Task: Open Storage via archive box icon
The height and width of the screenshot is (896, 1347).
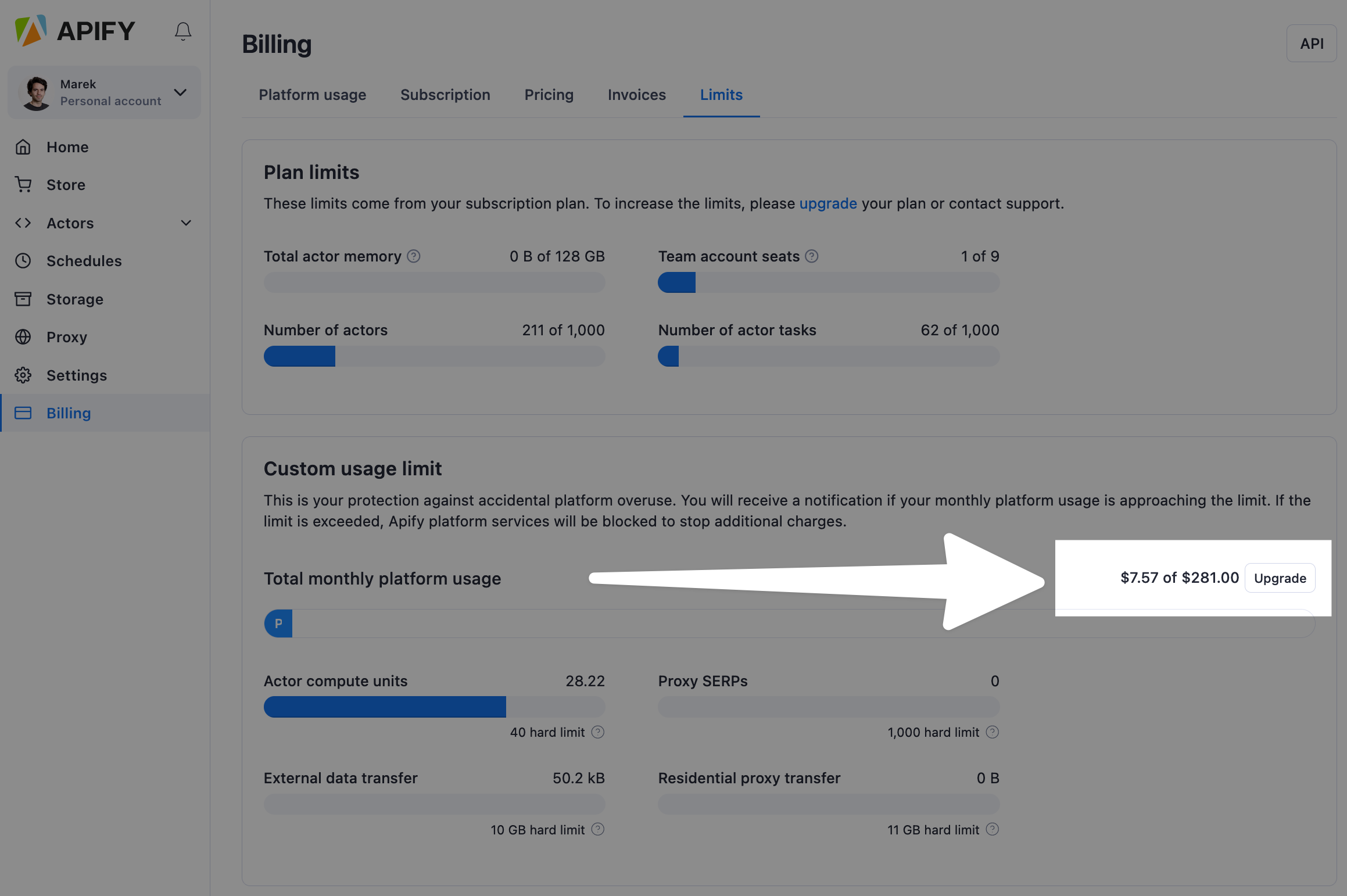Action: (x=23, y=299)
